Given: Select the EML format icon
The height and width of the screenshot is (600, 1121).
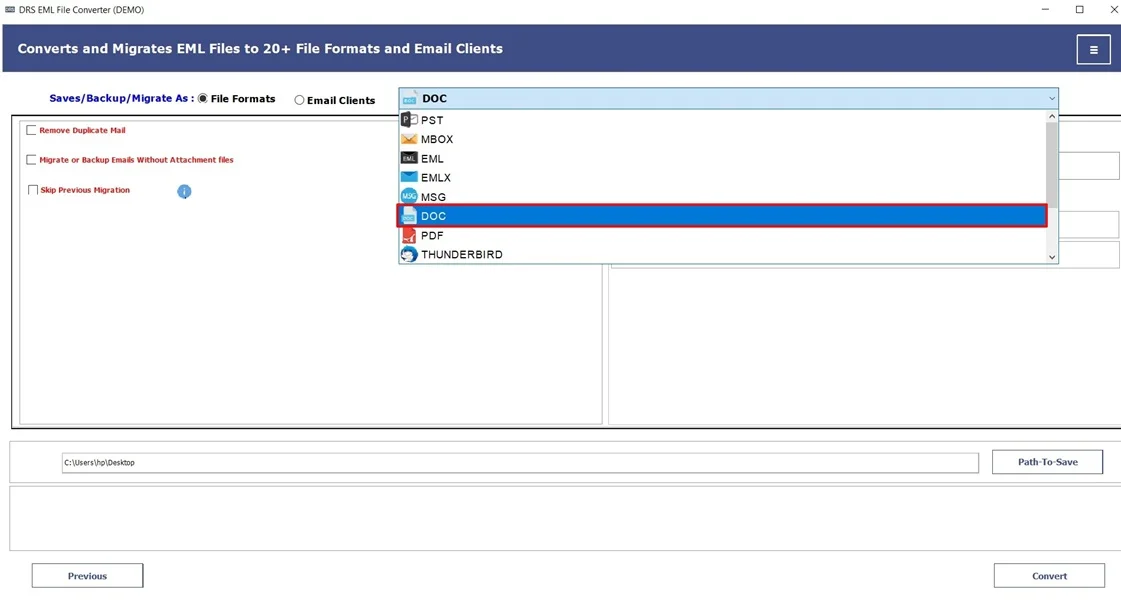Looking at the screenshot, I should pyautogui.click(x=408, y=158).
